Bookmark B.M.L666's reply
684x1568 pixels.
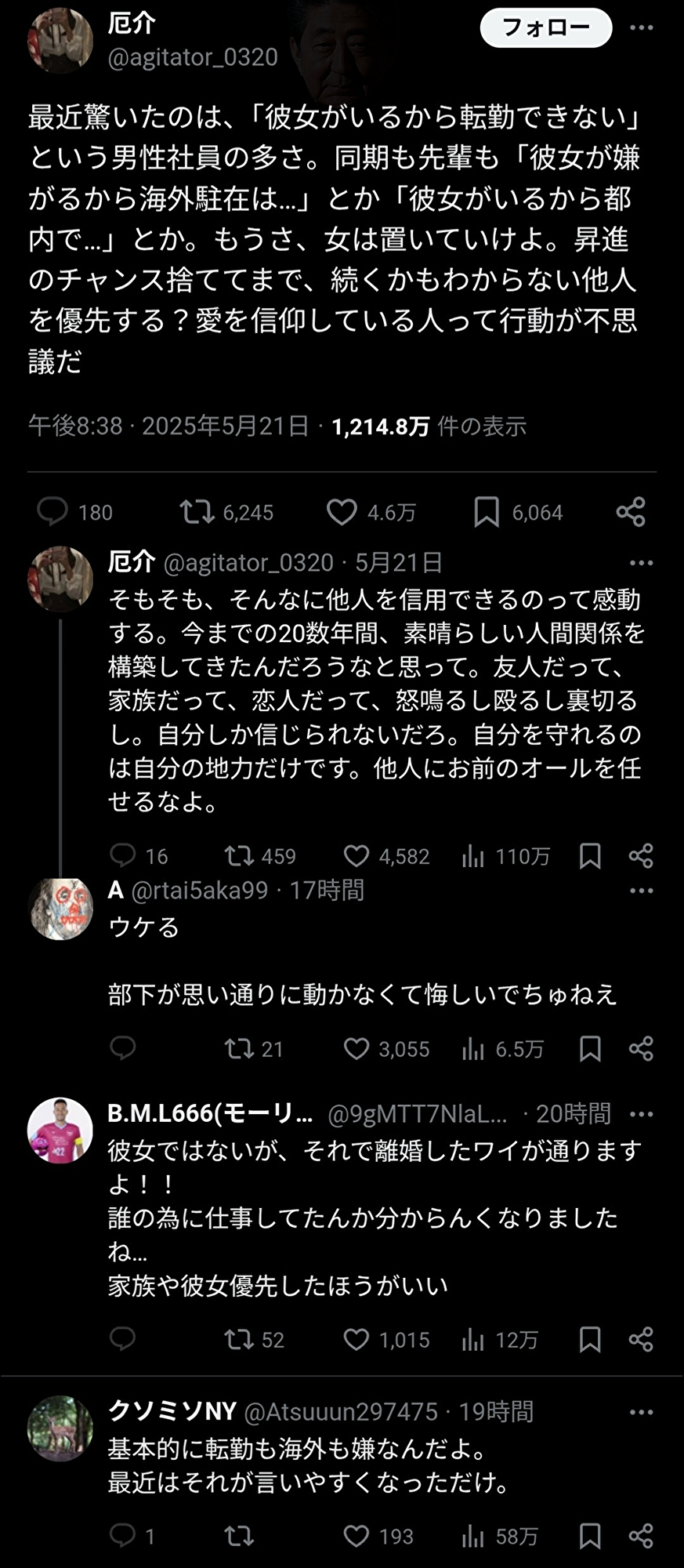click(590, 1340)
